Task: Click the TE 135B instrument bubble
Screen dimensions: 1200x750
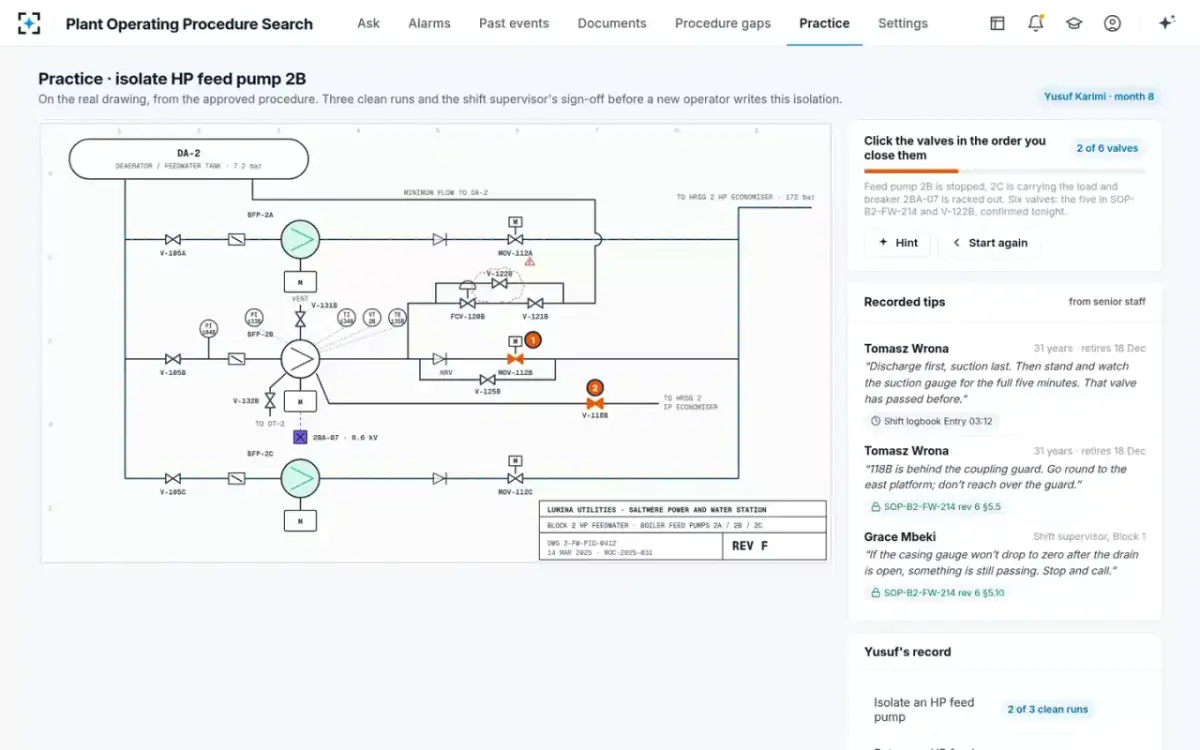Action: [x=397, y=317]
